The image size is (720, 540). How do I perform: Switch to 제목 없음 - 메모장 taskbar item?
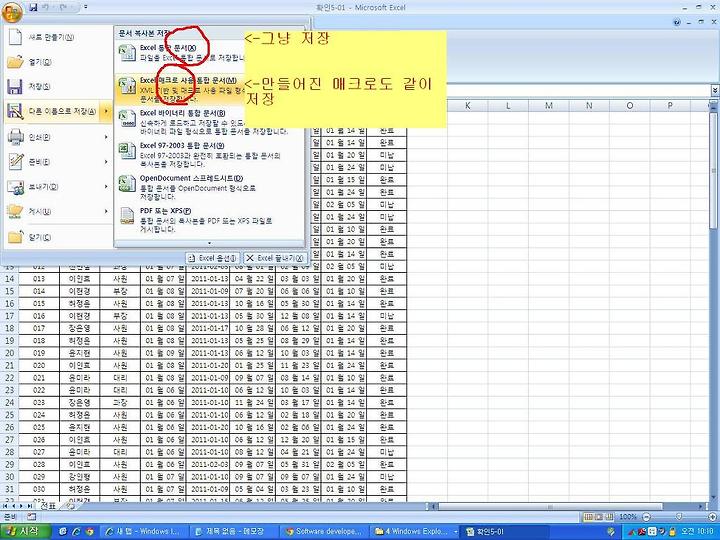click(x=232, y=532)
